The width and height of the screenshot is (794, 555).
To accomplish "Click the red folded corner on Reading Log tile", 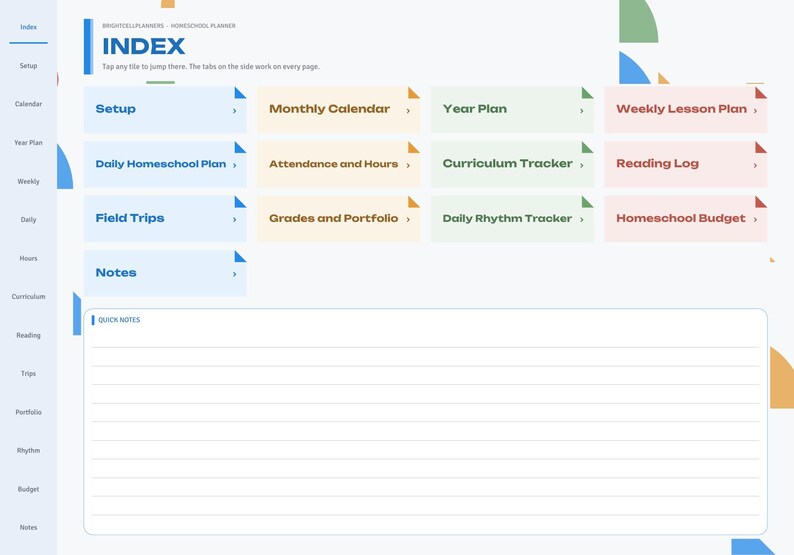I will 761,147.
